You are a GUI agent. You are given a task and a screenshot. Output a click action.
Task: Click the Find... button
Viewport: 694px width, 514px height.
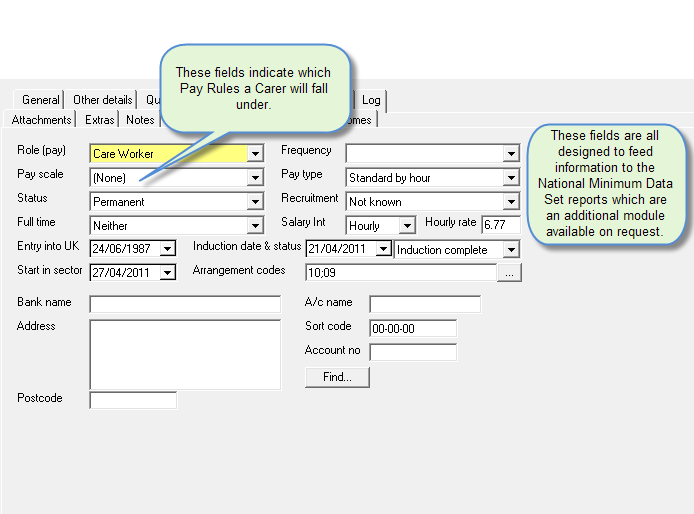point(337,377)
